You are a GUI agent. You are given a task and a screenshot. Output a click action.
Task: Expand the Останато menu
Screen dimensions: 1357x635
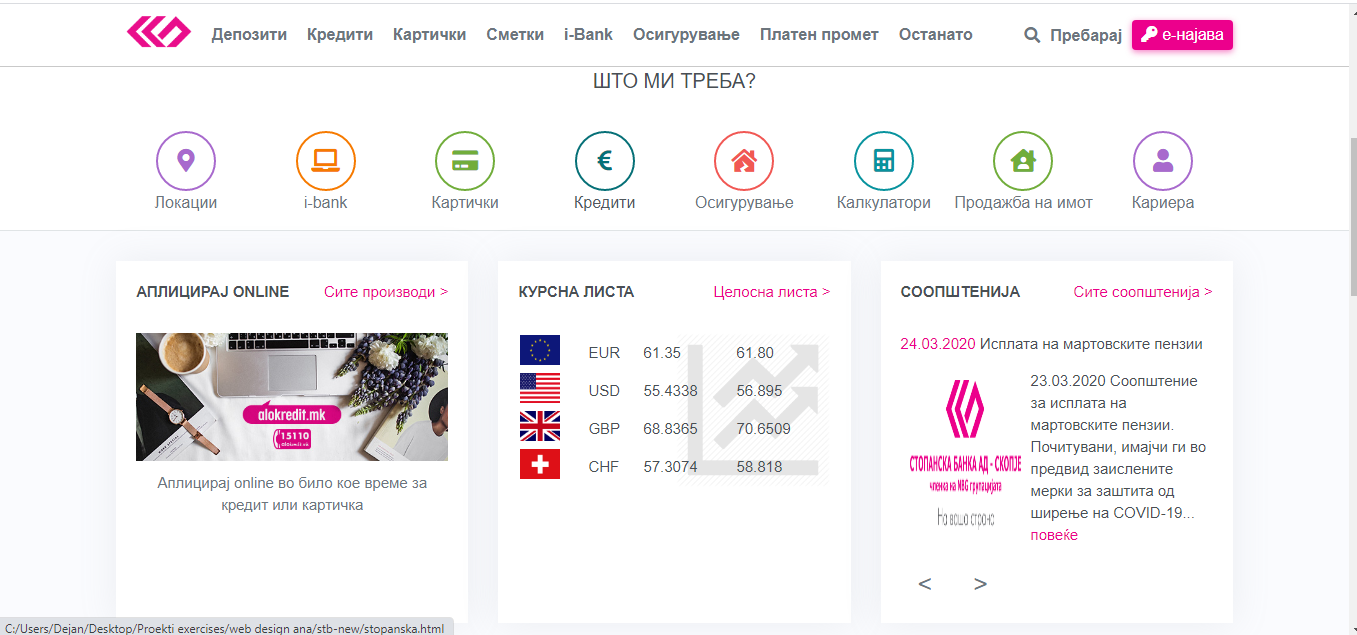(x=935, y=34)
